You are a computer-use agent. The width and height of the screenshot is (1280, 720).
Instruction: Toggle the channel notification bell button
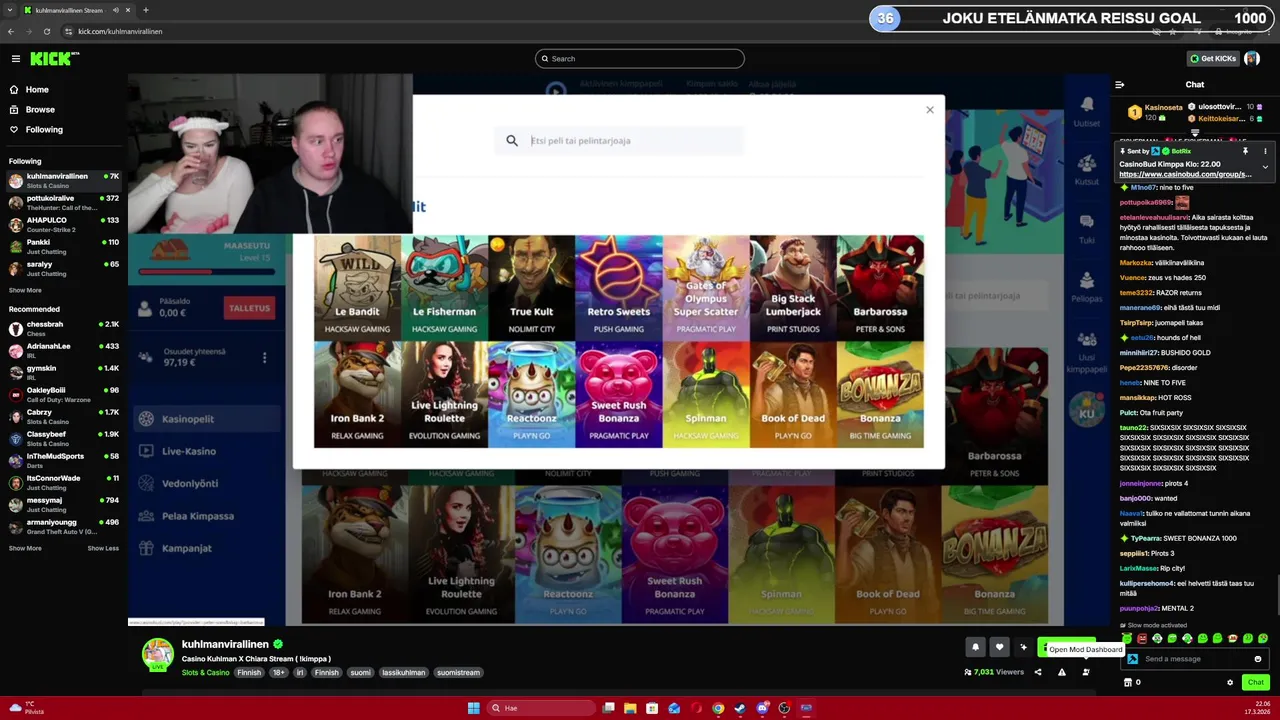coord(975,648)
